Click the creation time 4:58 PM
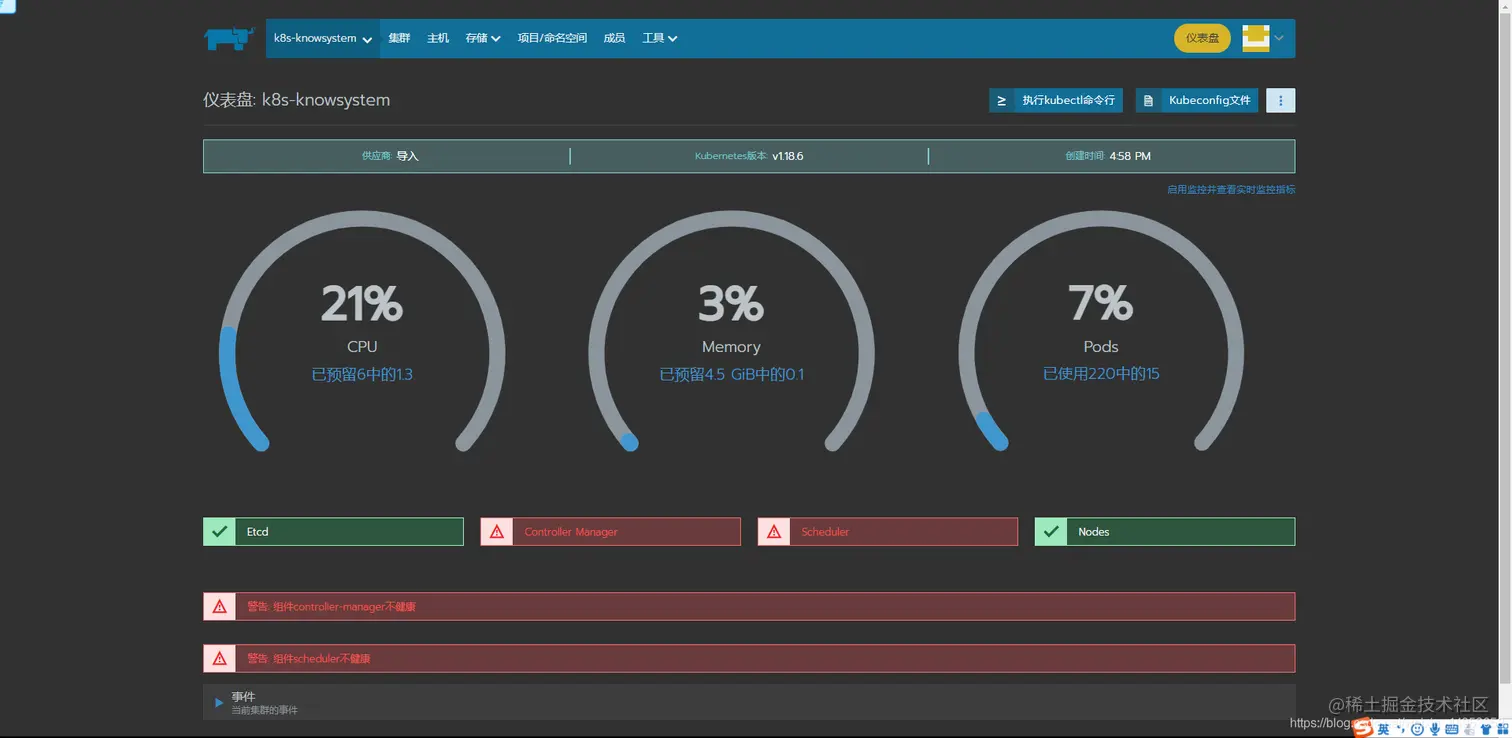 coord(1130,156)
